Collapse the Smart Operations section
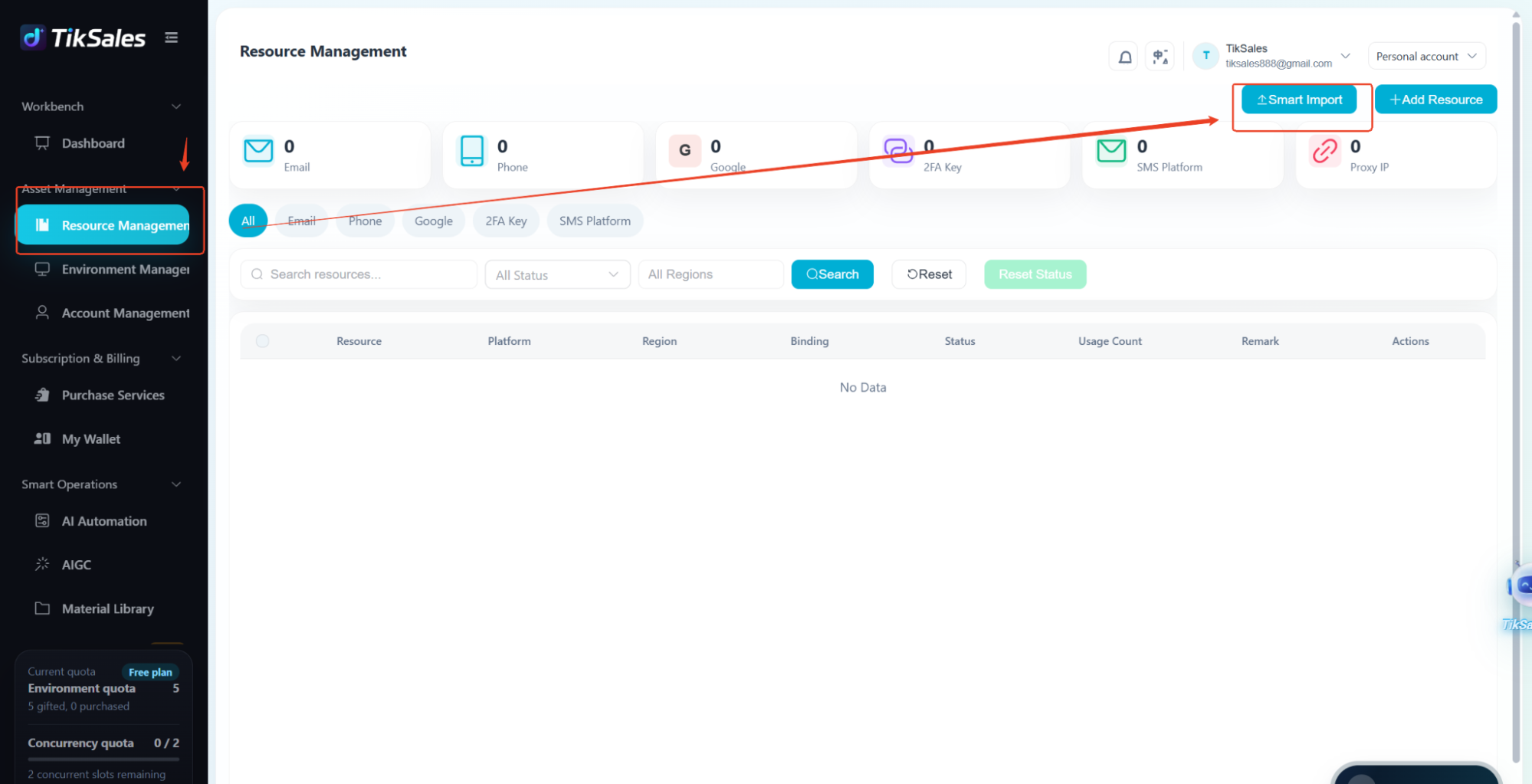 pos(176,484)
